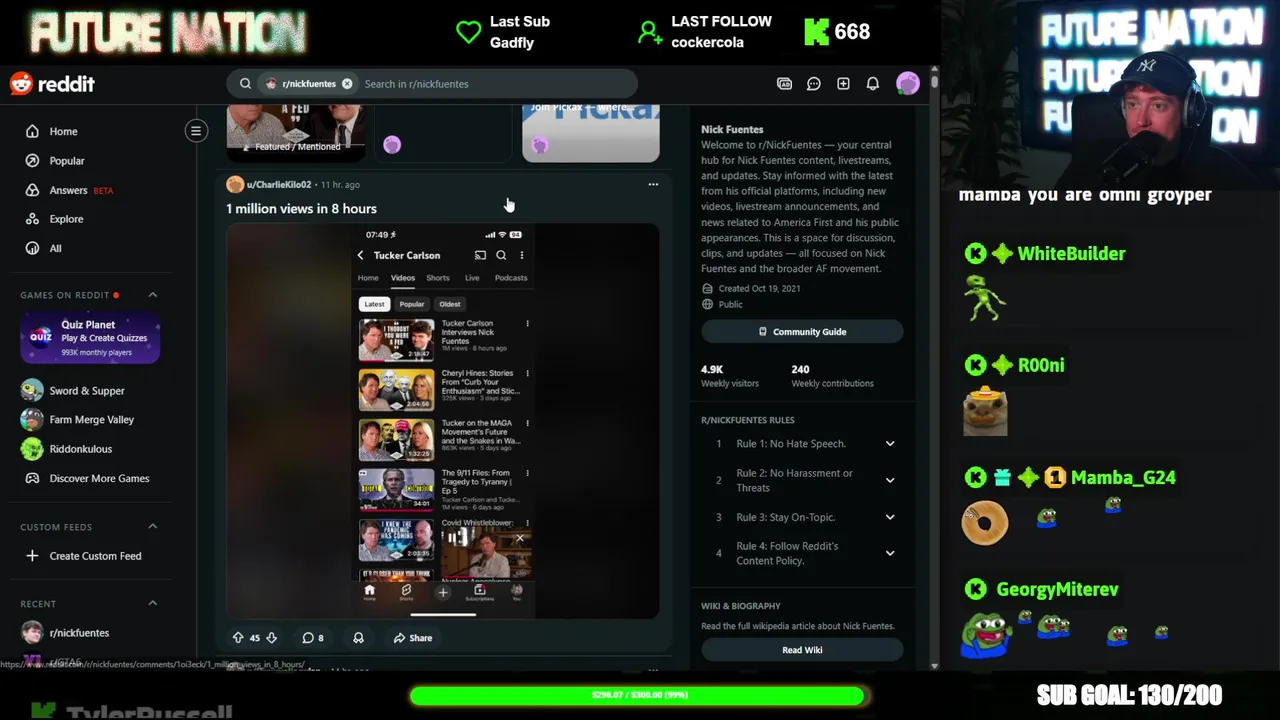Click R00ni chat username
Image resolution: width=1280 pixels, height=720 pixels.
pyautogui.click(x=1041, y=366)
